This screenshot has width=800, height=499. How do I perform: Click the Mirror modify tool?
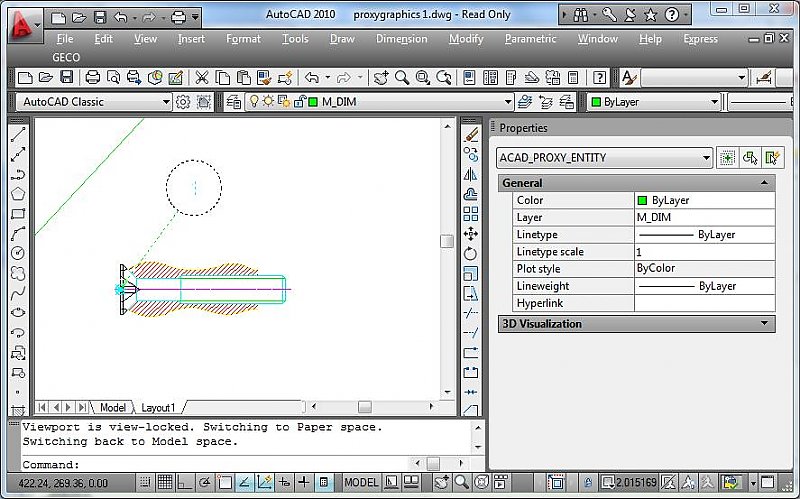470,174
